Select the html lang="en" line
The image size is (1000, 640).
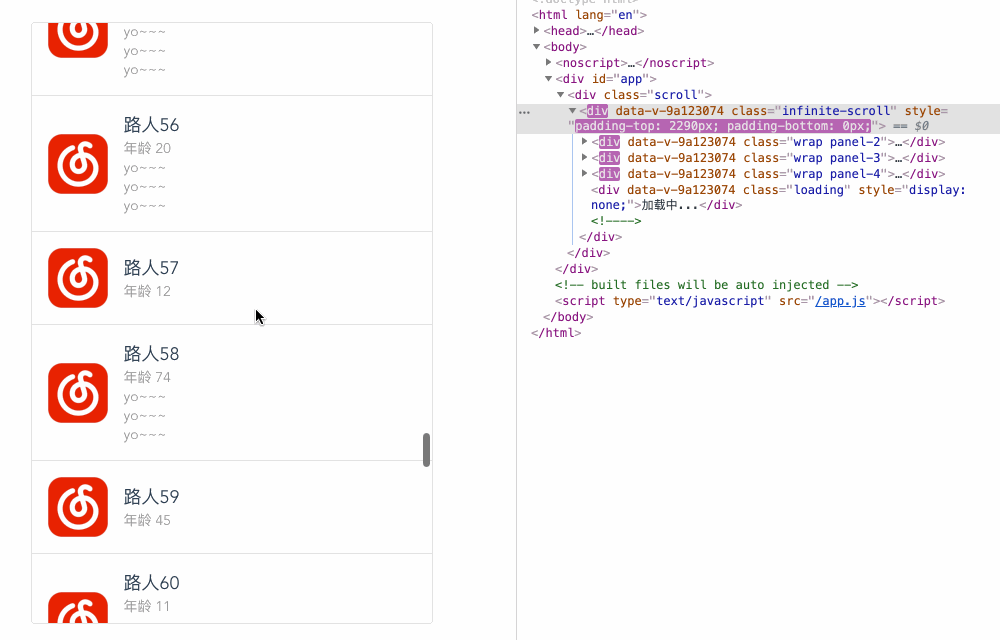click(x=589, y=15)
